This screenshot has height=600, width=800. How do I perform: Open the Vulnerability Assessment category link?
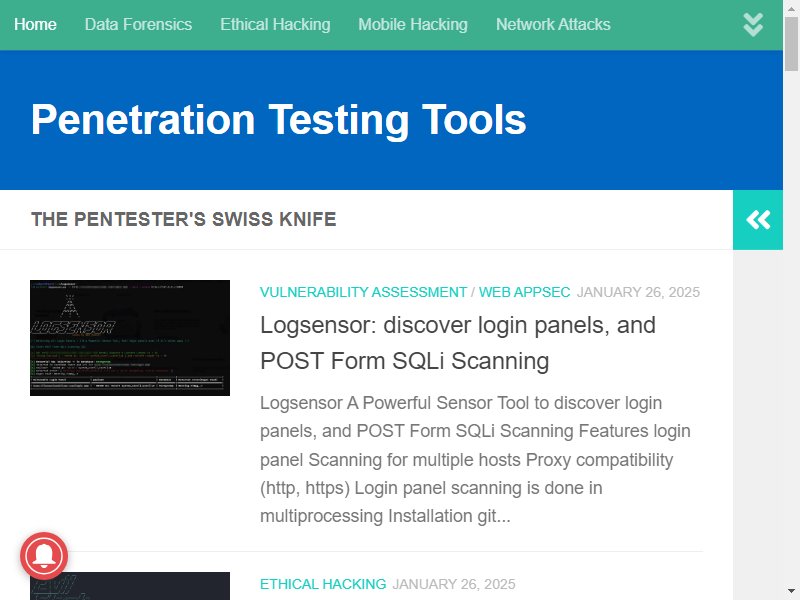tap(363, 292)
